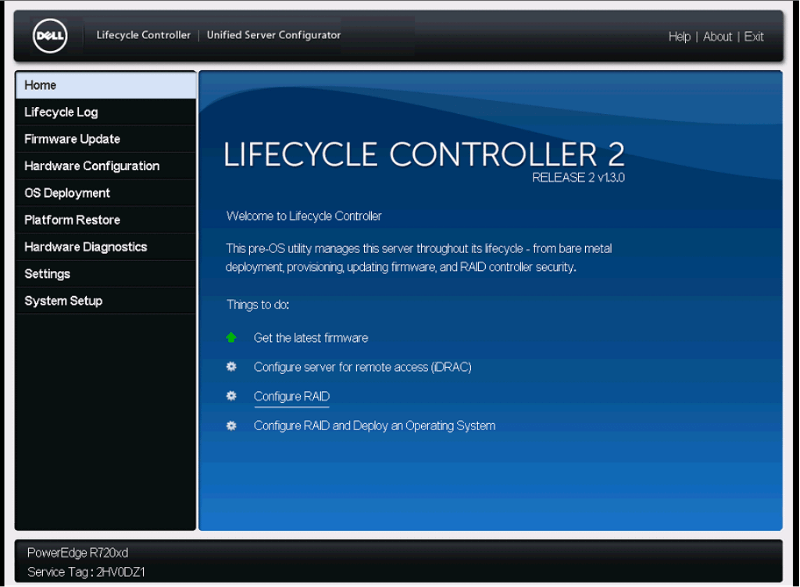Screen dimensions: 800x587
Task: Open the About page
Action: [x=717, y=36]
